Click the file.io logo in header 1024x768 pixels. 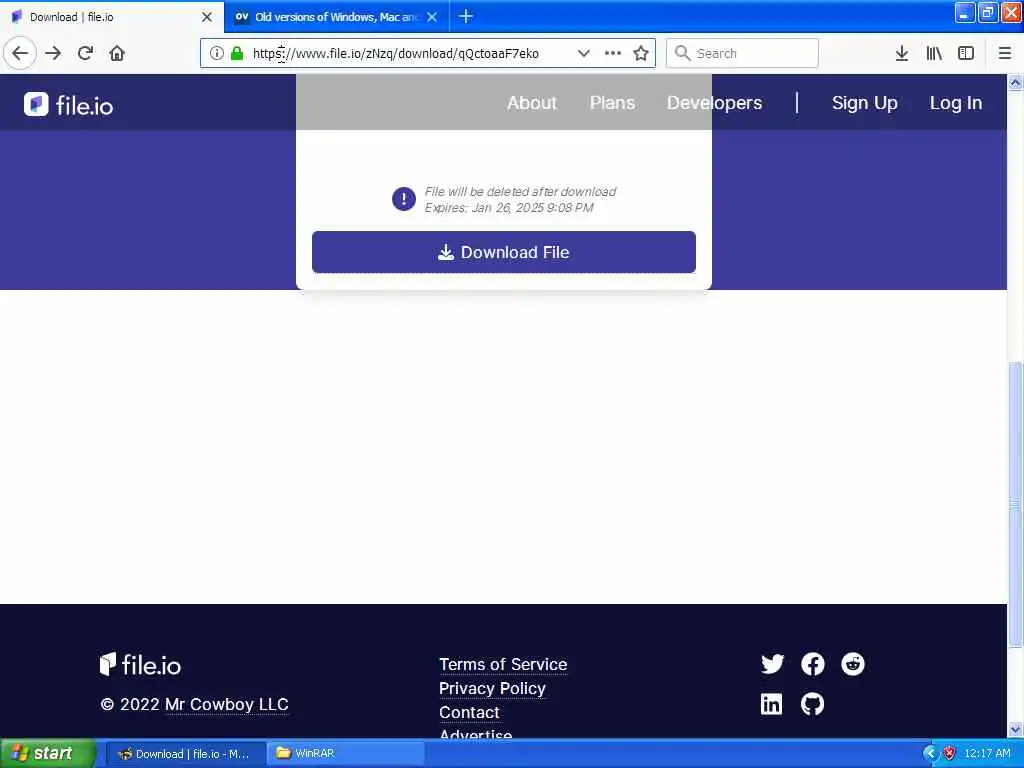point(69,104)
